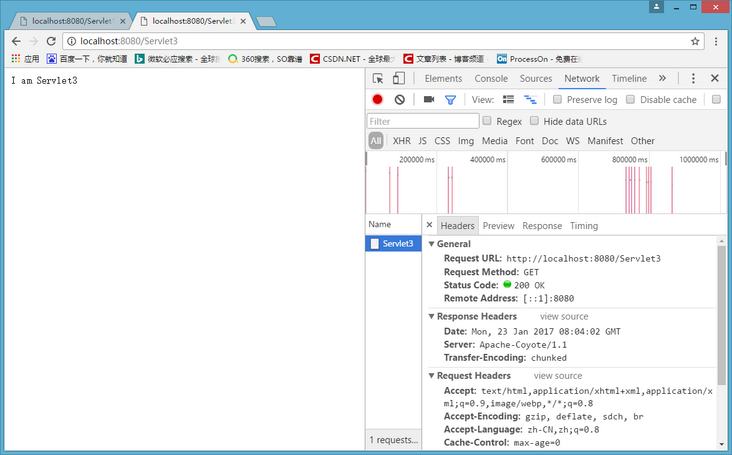
Task: Open the 文章列表 bookmark
Action: coord(444,59)
